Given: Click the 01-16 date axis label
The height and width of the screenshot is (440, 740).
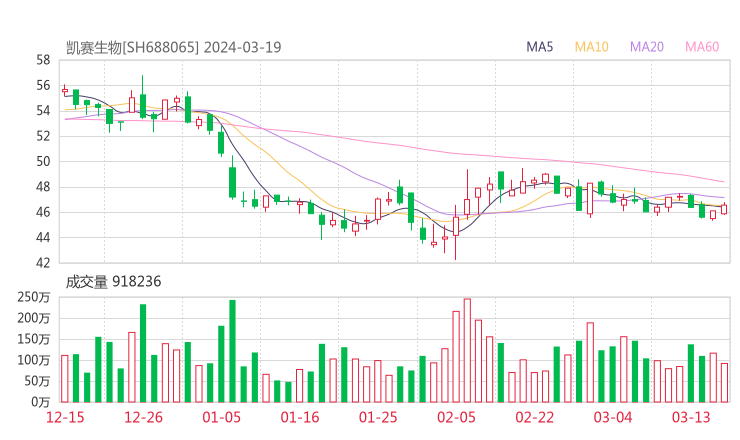Looking at the screenshot, I should (x=300, y=417).
